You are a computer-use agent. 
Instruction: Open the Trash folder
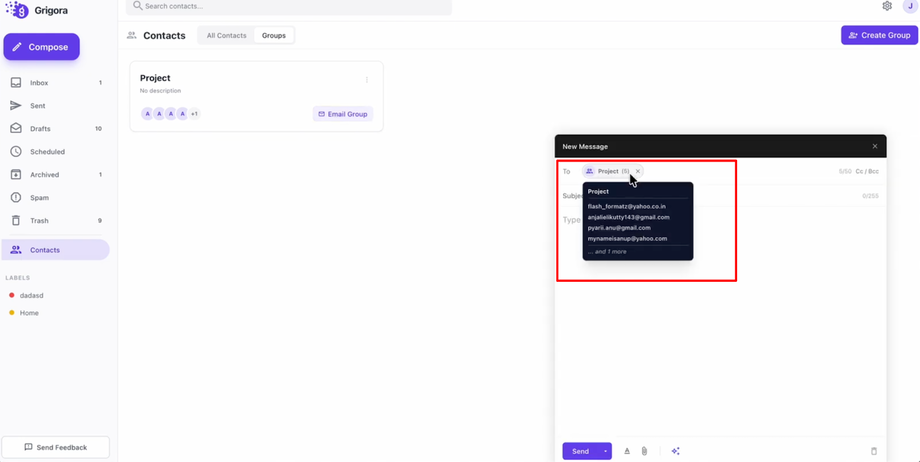pyautogui.click(x=56, y=221)
